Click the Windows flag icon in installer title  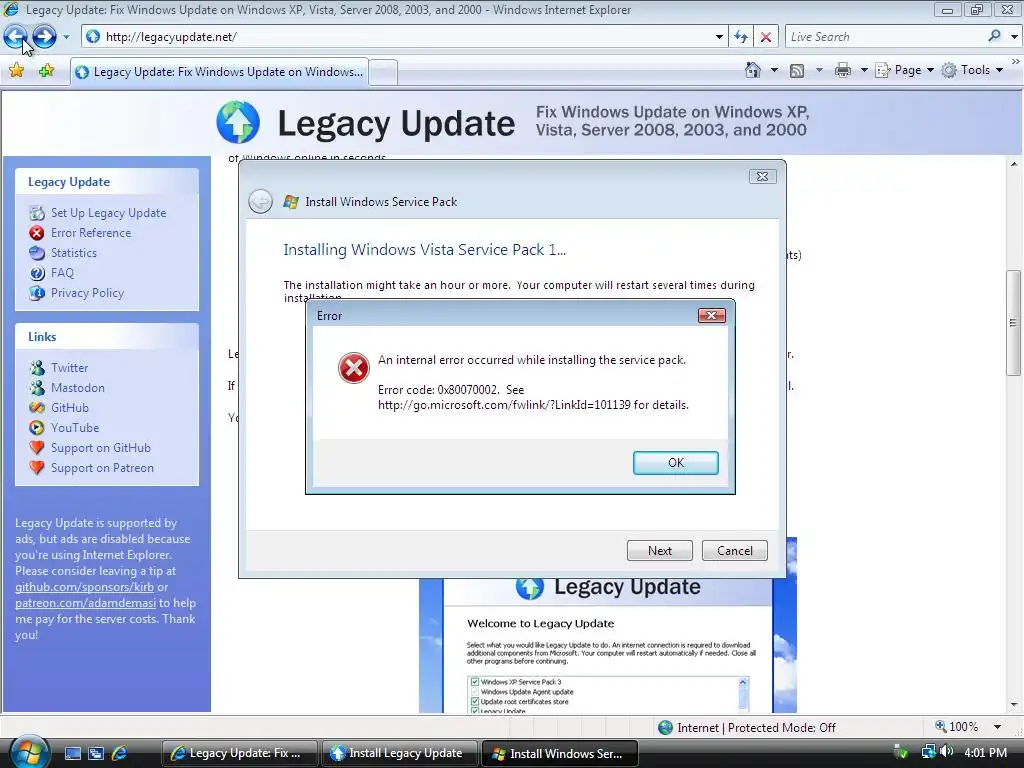[291, 202]
